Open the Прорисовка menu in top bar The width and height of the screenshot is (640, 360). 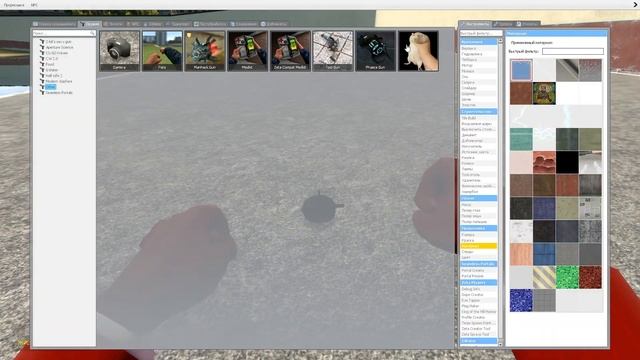point(14,5)
